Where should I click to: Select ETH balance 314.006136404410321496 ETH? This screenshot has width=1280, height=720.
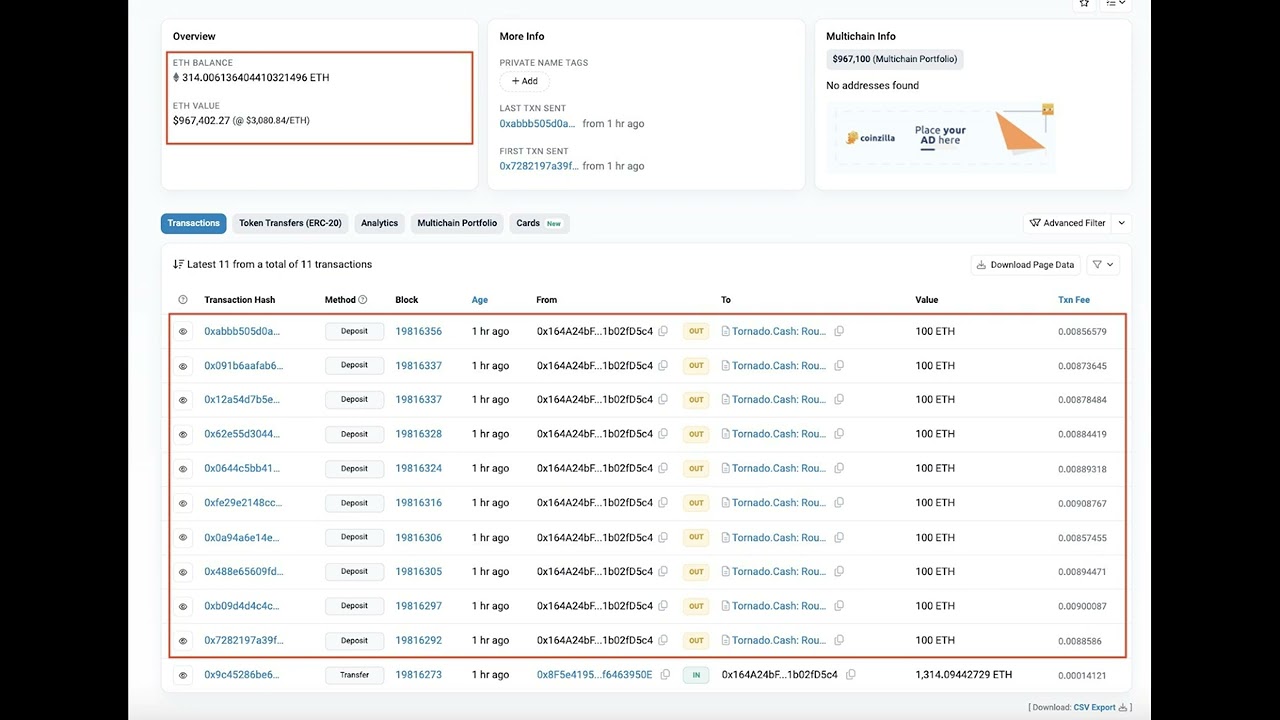tap(255, 77)
